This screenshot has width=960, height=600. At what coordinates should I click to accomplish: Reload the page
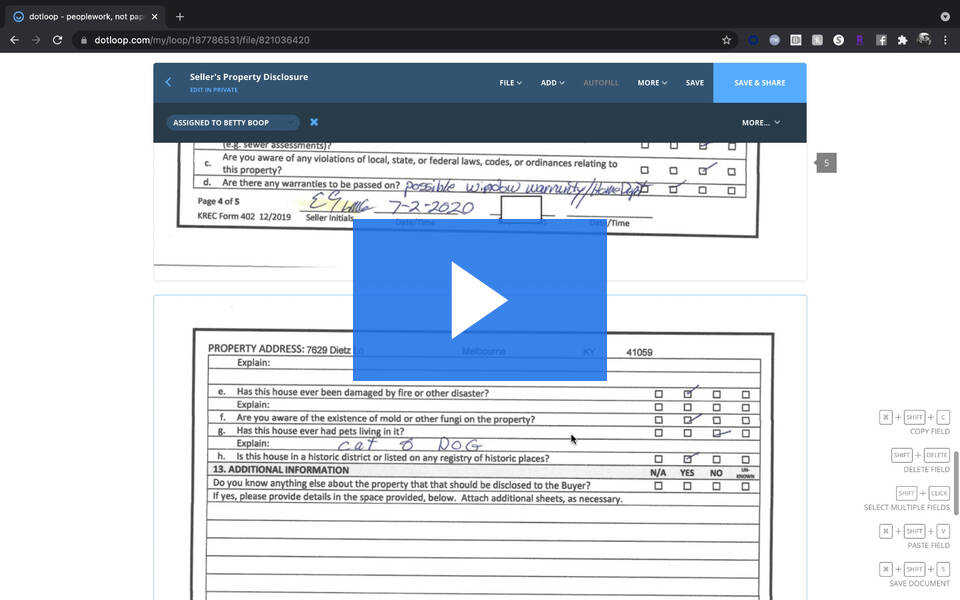pos(58,40)
